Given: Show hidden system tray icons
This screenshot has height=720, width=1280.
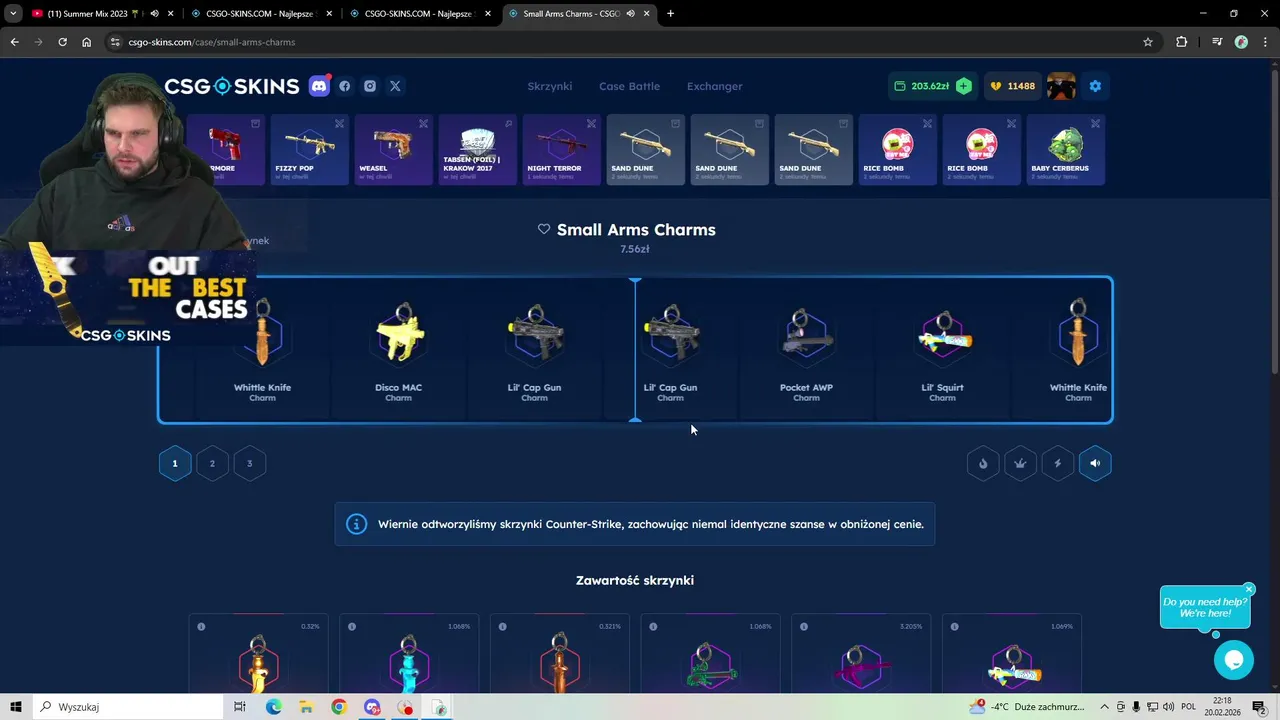Looking at the screenshot, I should 1105,707.
